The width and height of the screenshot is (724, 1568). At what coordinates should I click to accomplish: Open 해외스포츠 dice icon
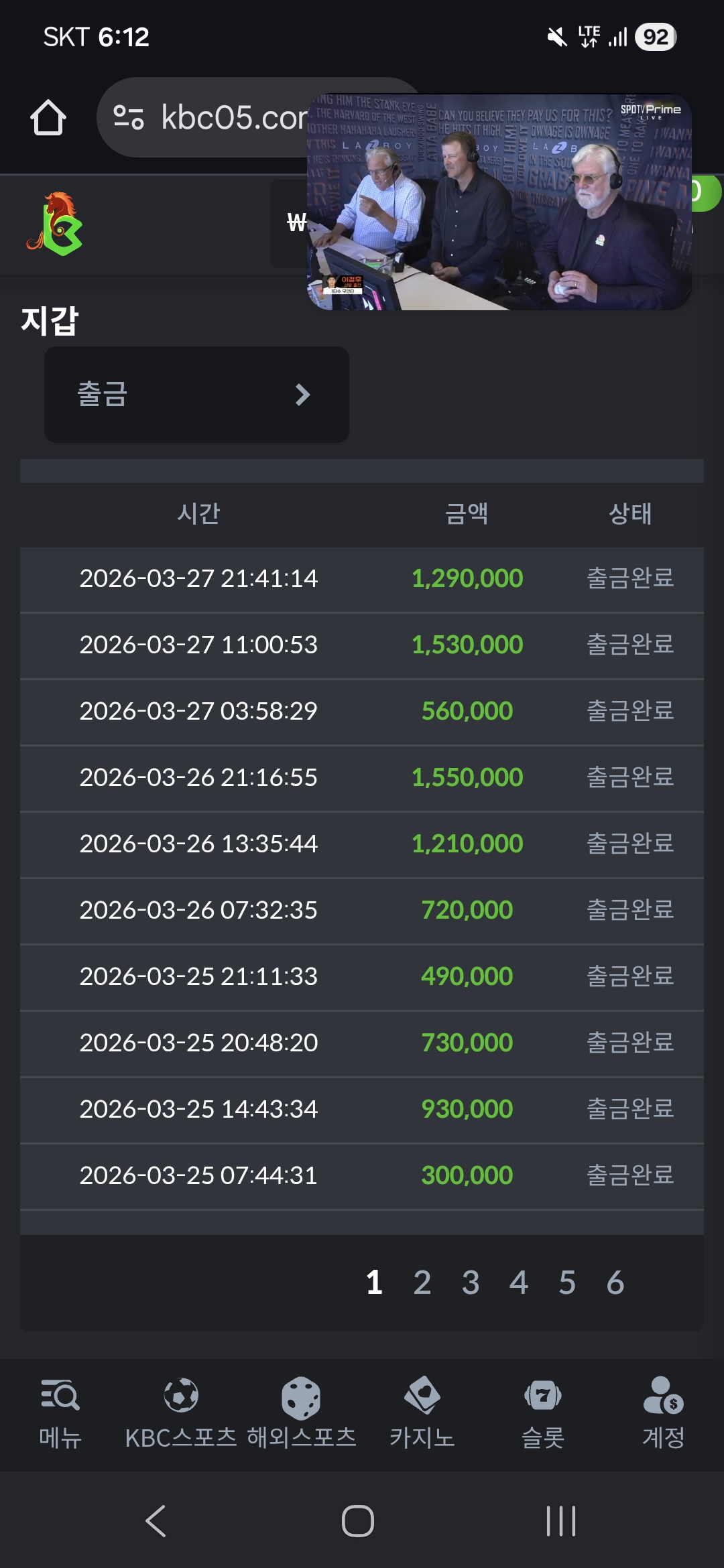click(301, 1398)
